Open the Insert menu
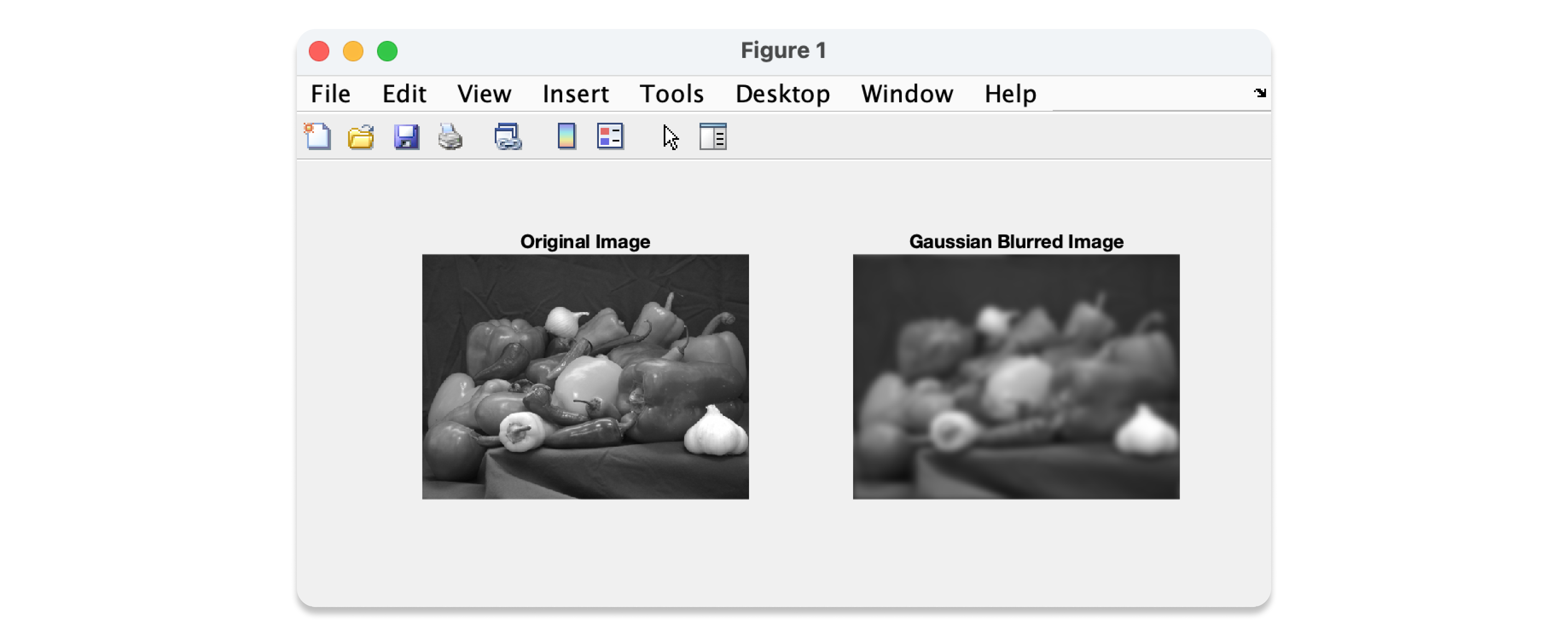 point(575,94)
